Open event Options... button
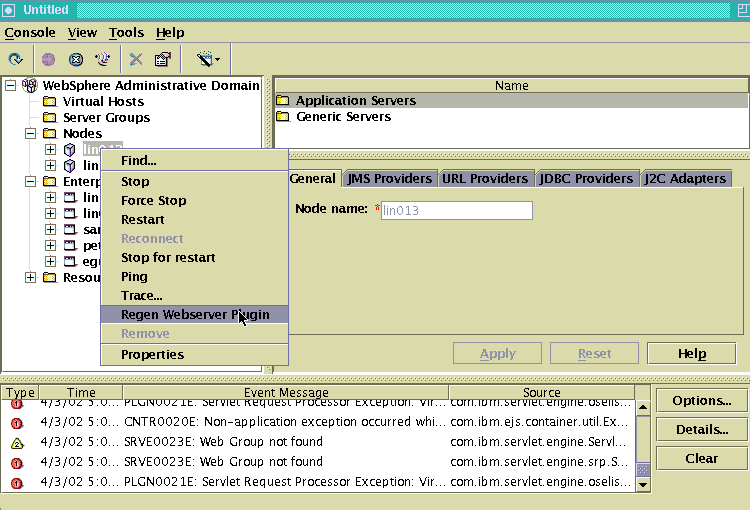The height and width of the screenshot is (510, 750). (x=702, y=400)
